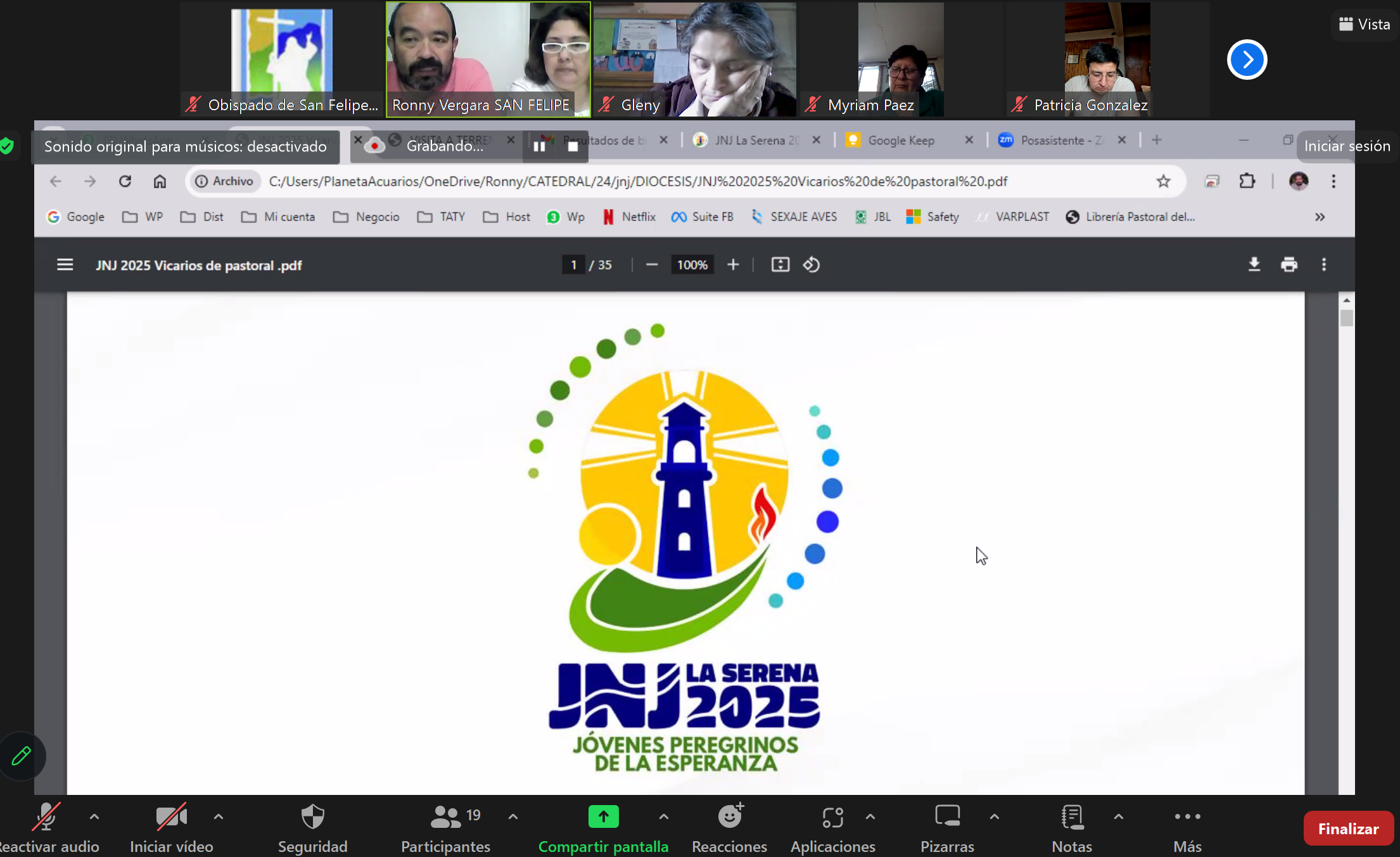Open the Chrome profile avatar

[x=1299, y=181]
